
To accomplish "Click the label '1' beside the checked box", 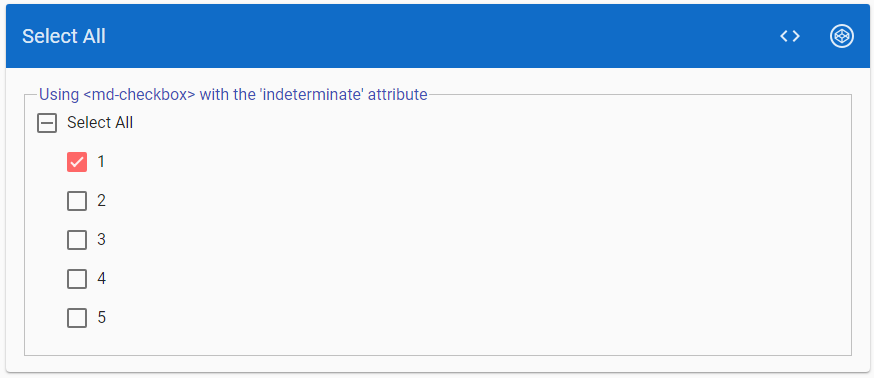I will [x=101, y=161].
